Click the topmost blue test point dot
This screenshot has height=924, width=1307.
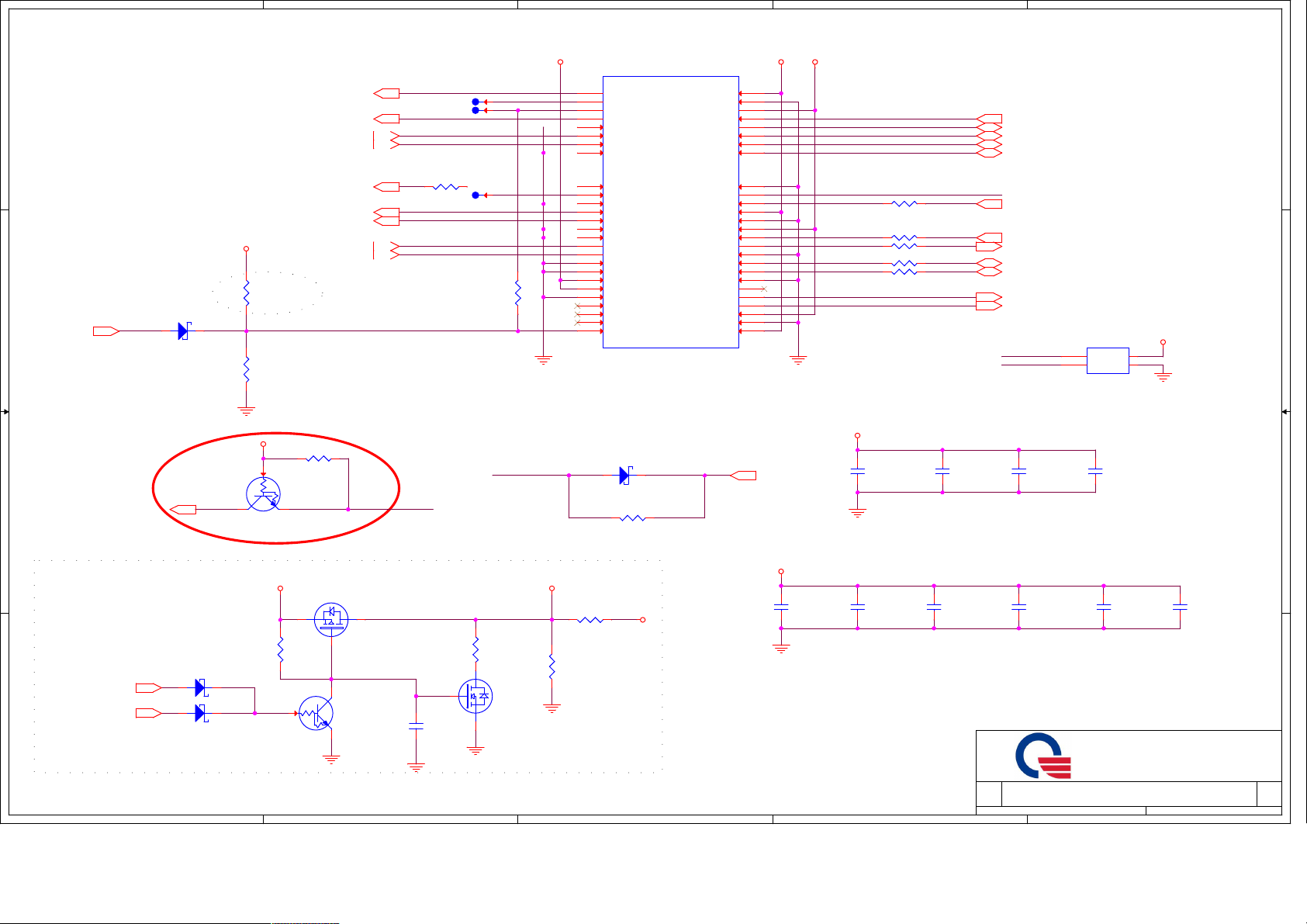point(475,102)
